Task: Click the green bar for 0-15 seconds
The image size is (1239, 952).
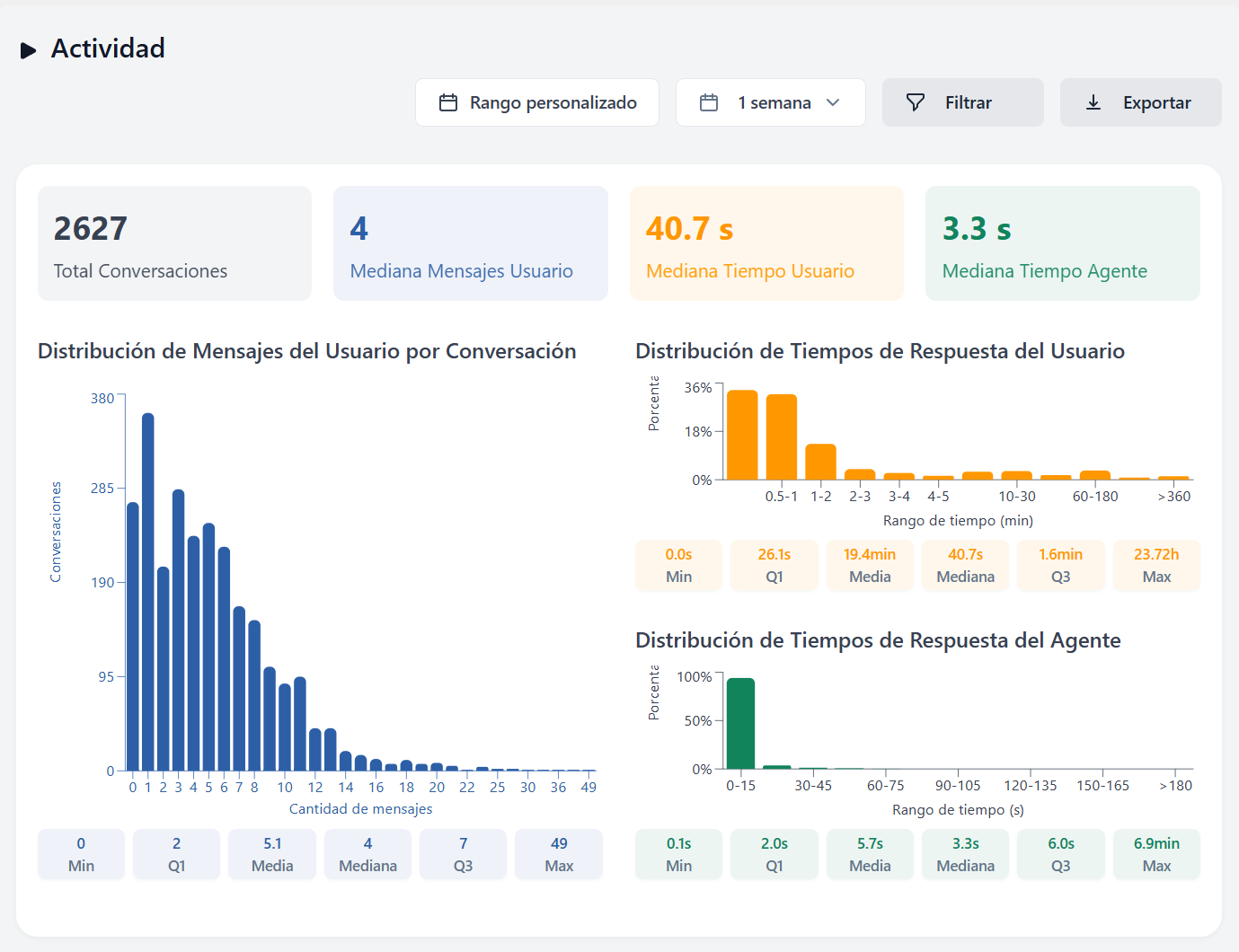Action: (x=740, y=723)
